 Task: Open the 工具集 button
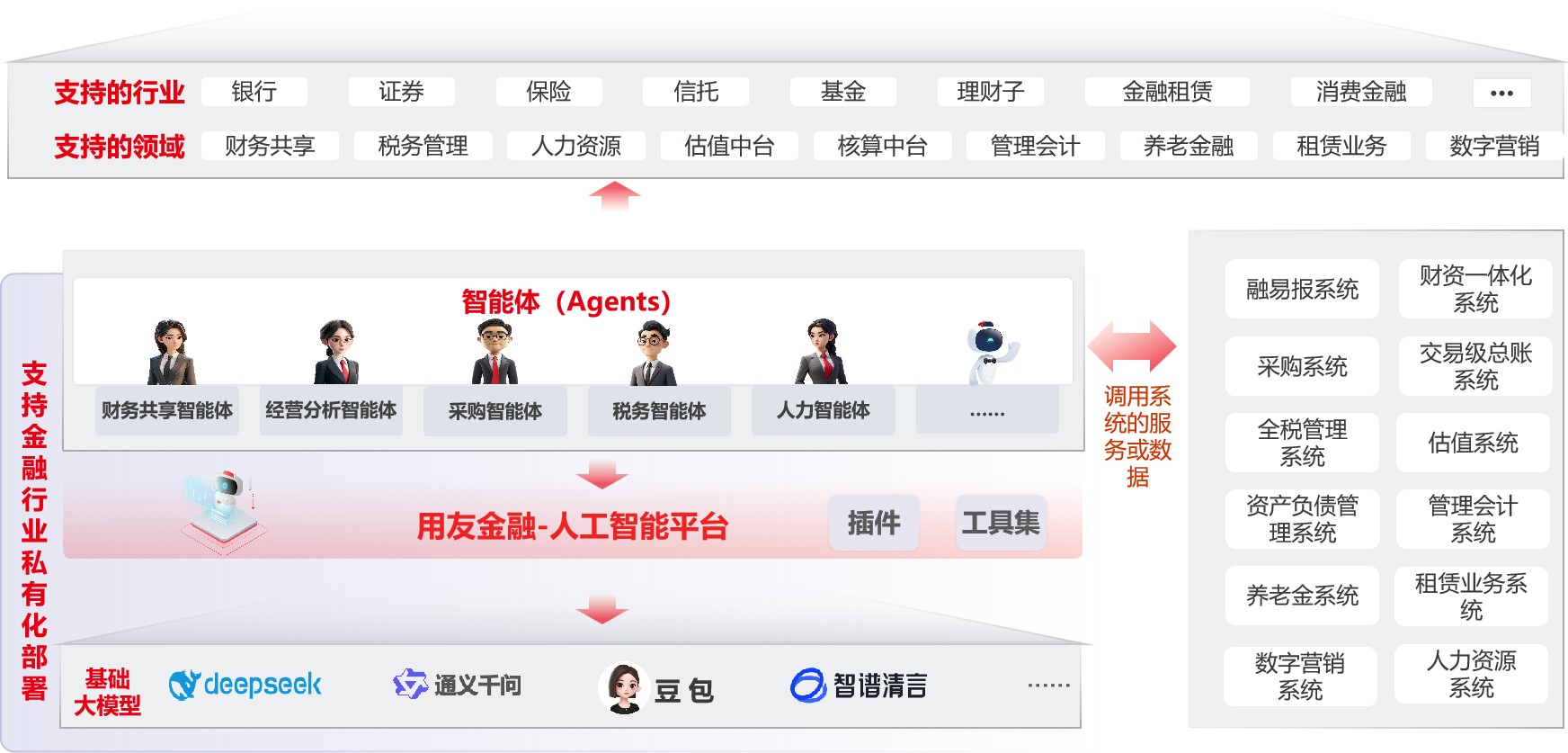[1001, 523]
